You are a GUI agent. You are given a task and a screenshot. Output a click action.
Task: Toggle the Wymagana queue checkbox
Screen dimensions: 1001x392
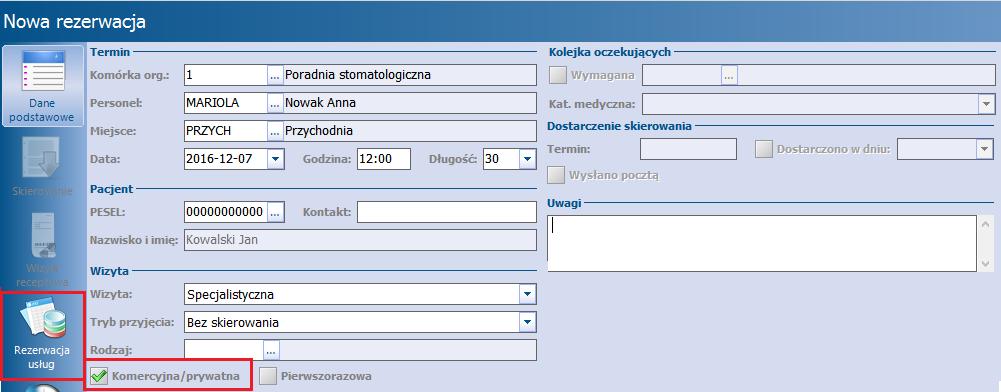pyautogui.click(x=558, y=75)
